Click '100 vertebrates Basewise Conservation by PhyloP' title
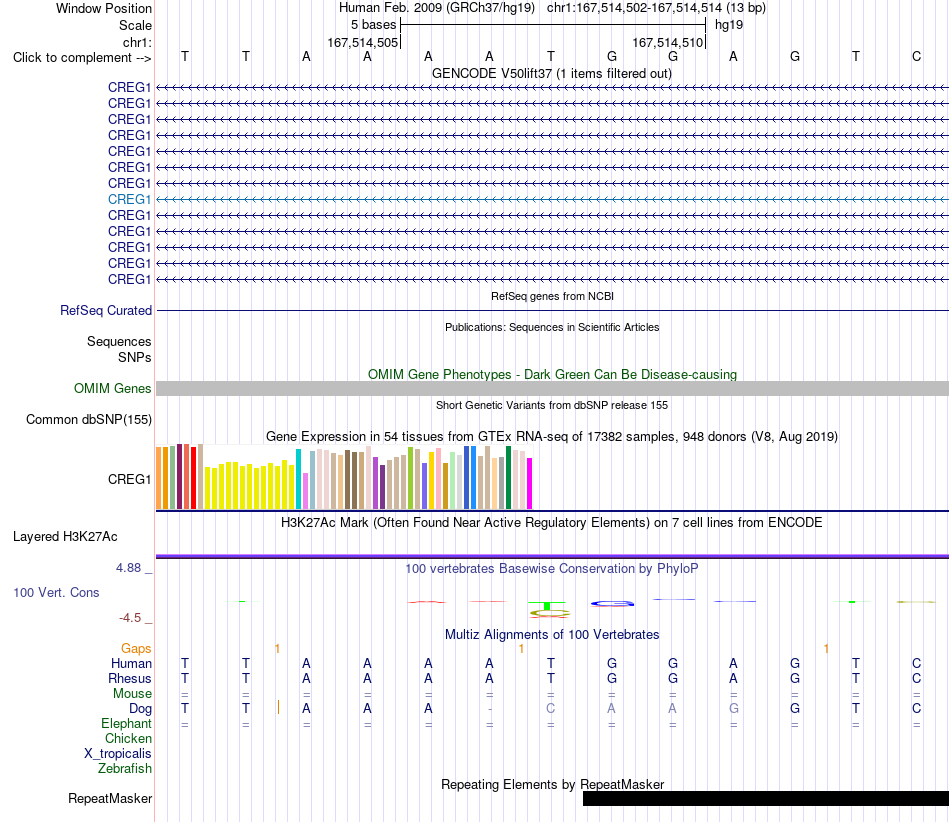The image size is (950, 822). (x=551, y=568)
